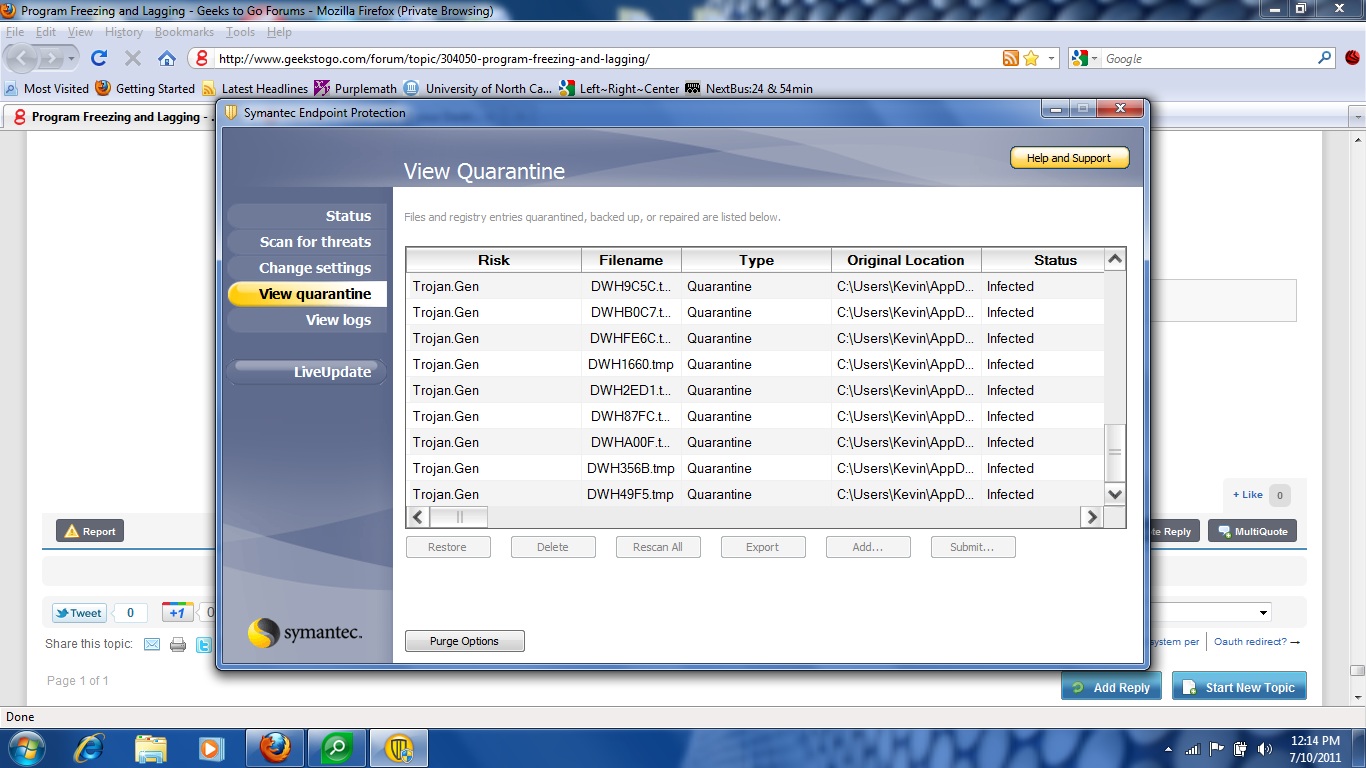Sort by Risk column header
Image resolution: width=1366 pixels, height=768 pixels.
pyautogui.click(x=494, y=260)
